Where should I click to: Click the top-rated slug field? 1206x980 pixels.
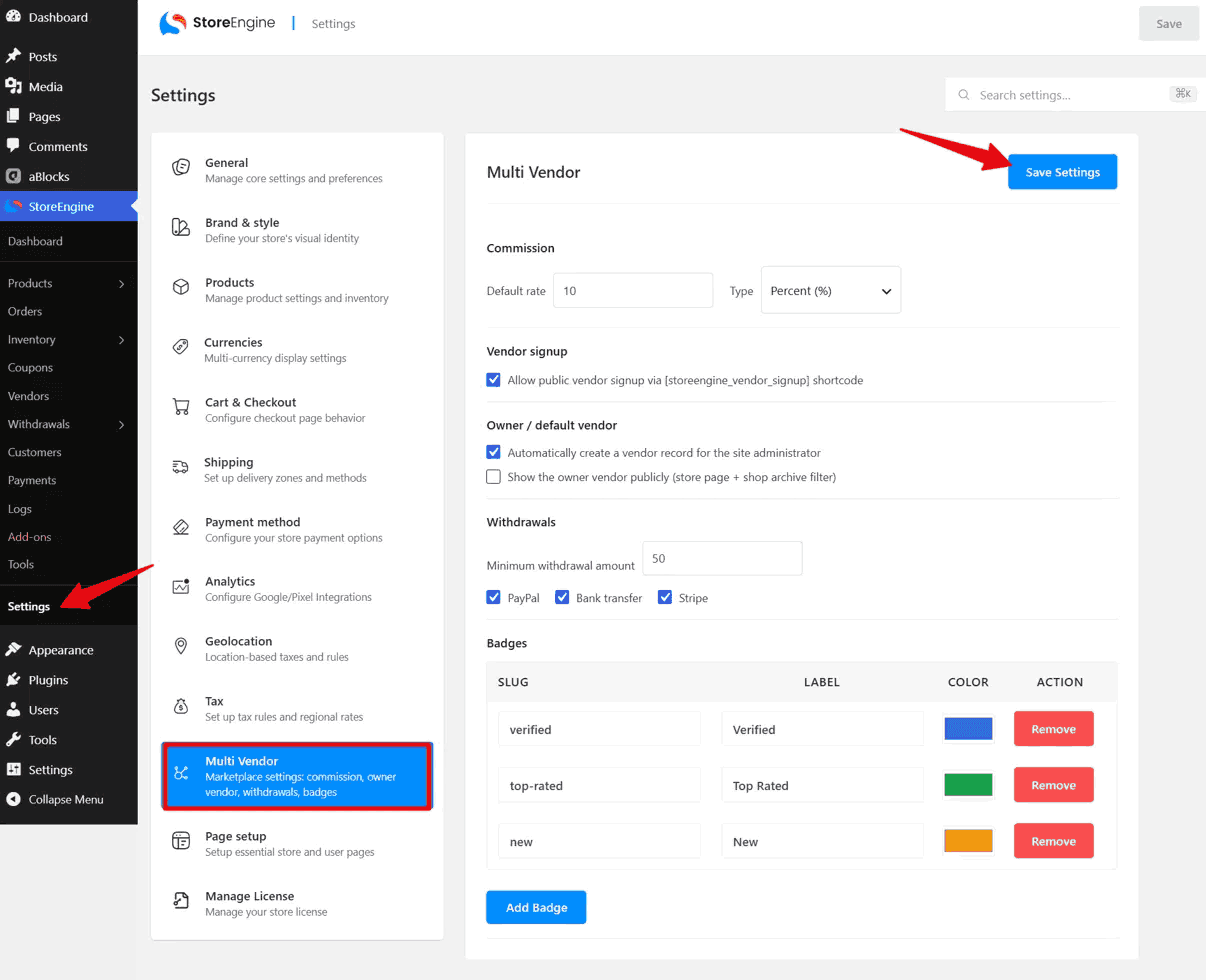click(599, 785)
